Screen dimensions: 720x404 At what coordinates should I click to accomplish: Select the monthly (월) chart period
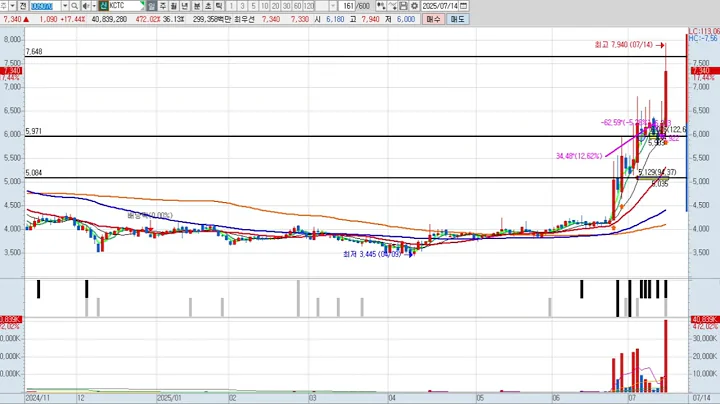(x=174, y=6)
